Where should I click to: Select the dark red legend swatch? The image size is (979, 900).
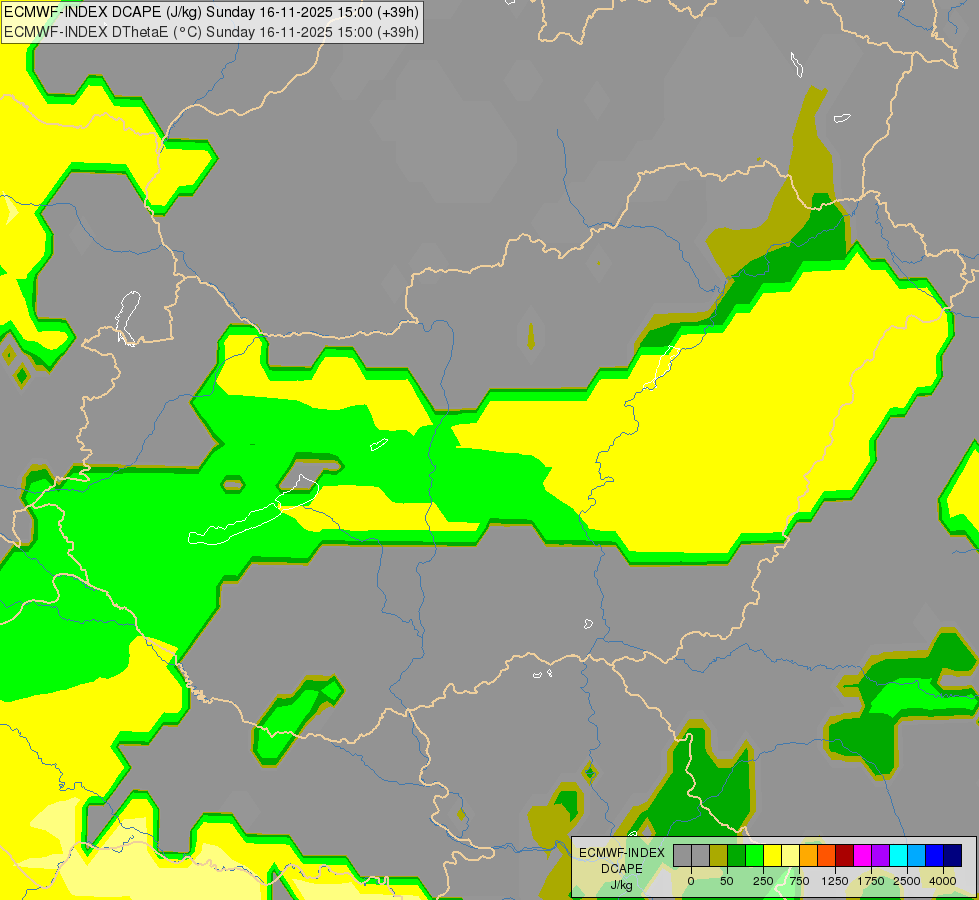point(845,855)
